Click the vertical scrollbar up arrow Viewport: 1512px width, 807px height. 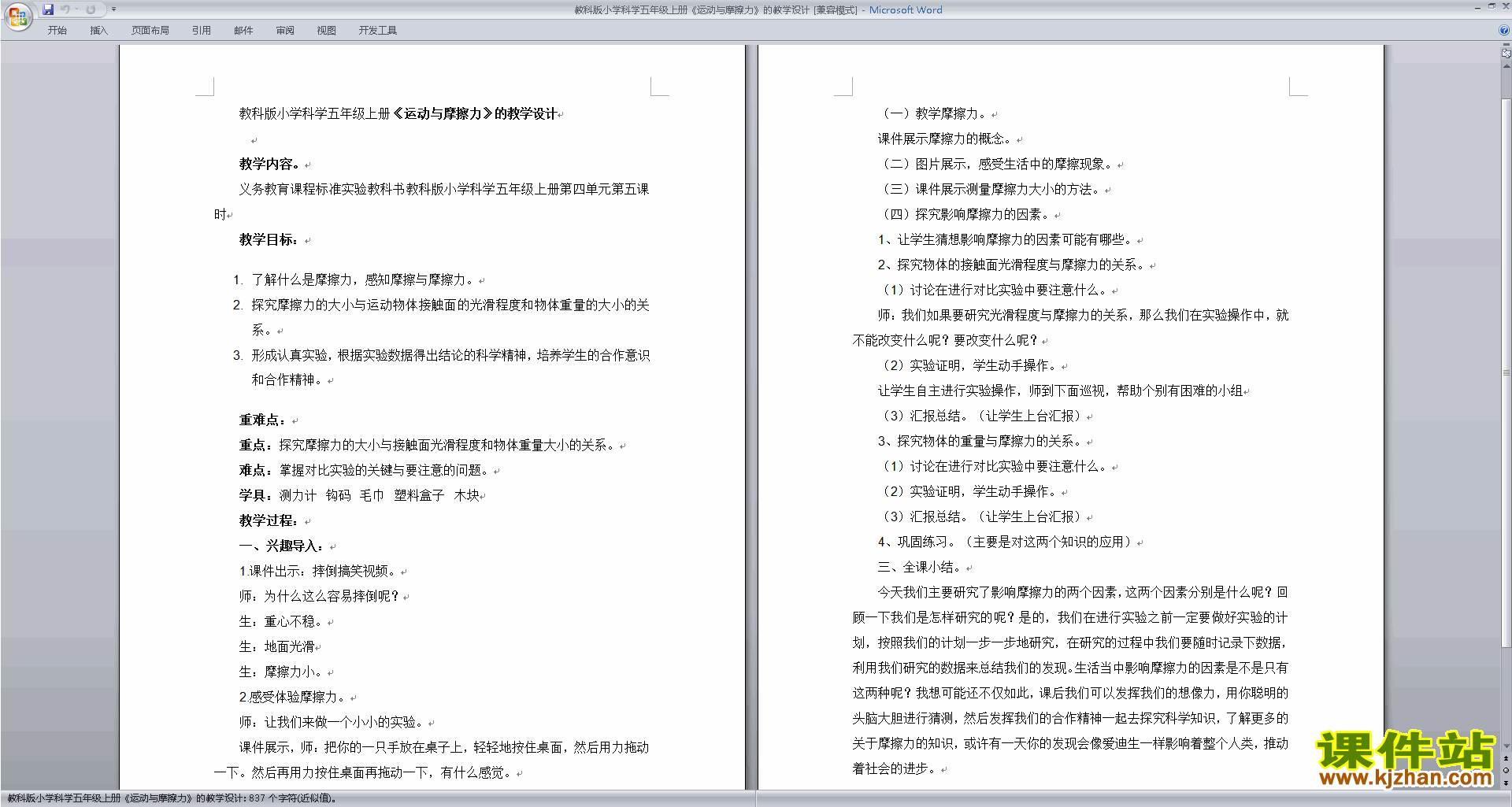pyautogui.click(x=1506, y=66)
